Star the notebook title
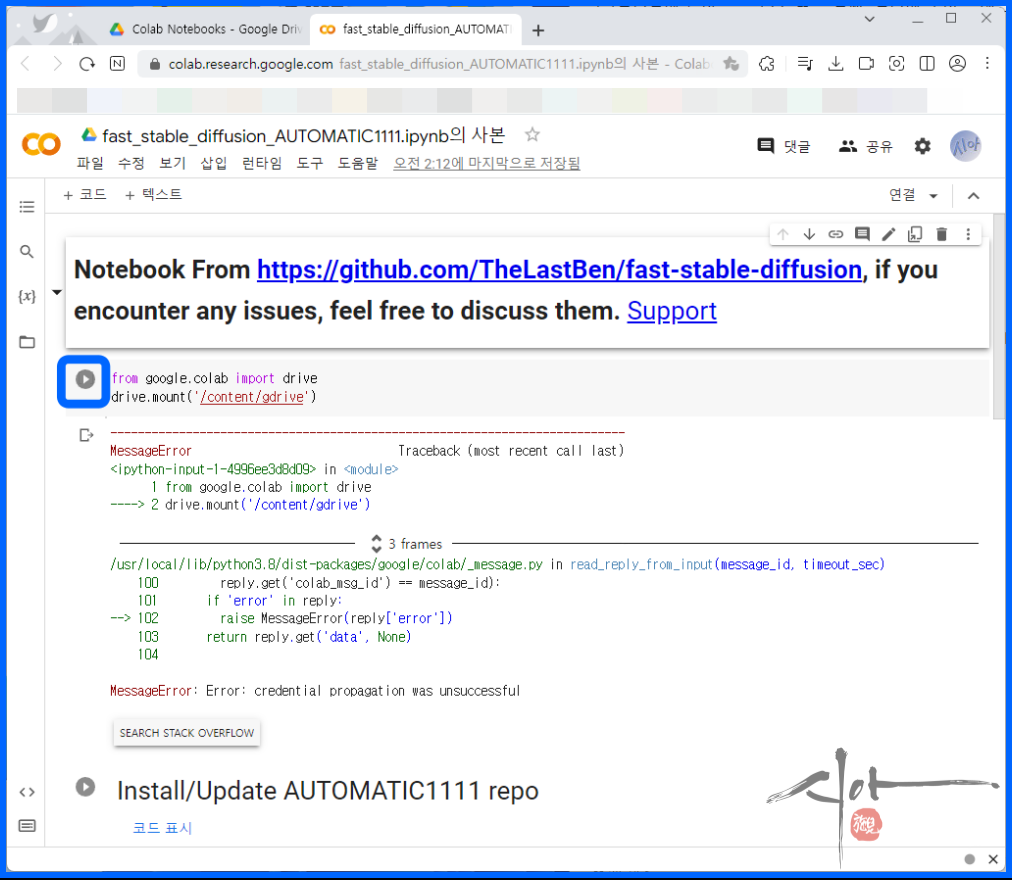This screenshot has height=880, width=1012. click(x=532, y=135)
